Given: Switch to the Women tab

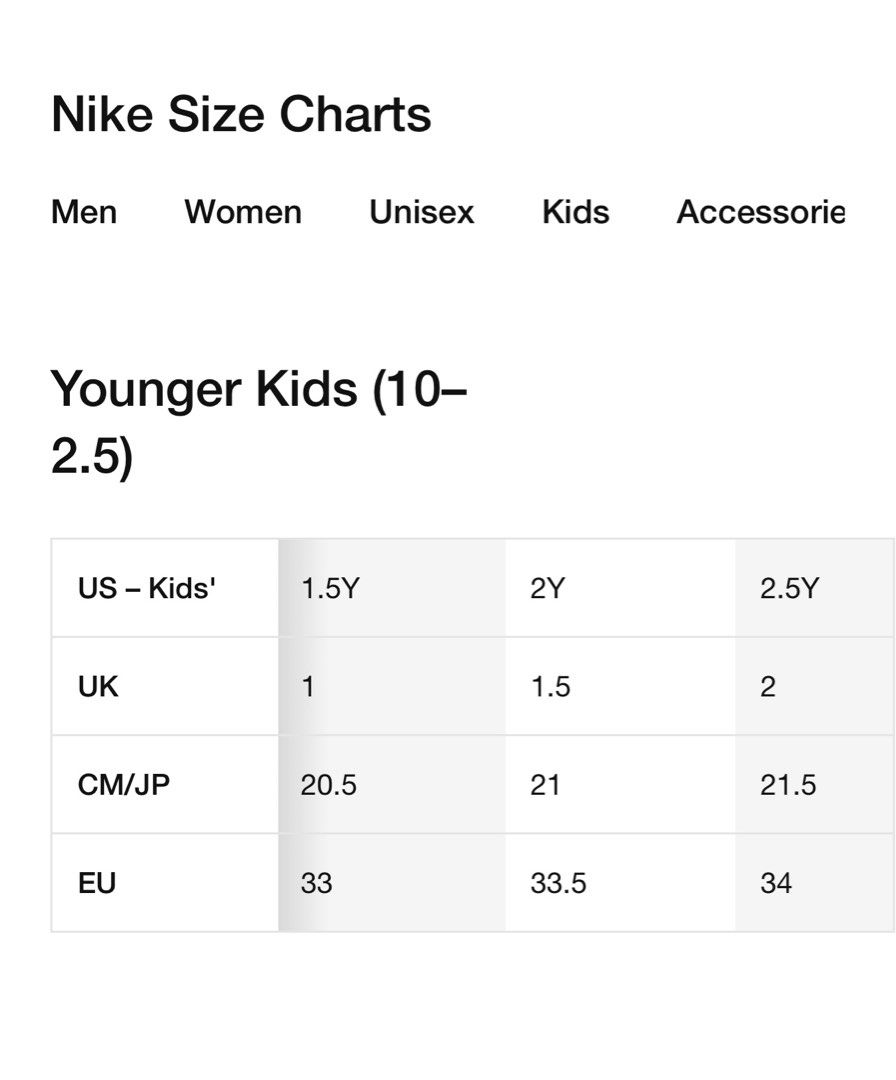Looking at the screenshot, I should (243, 212).
